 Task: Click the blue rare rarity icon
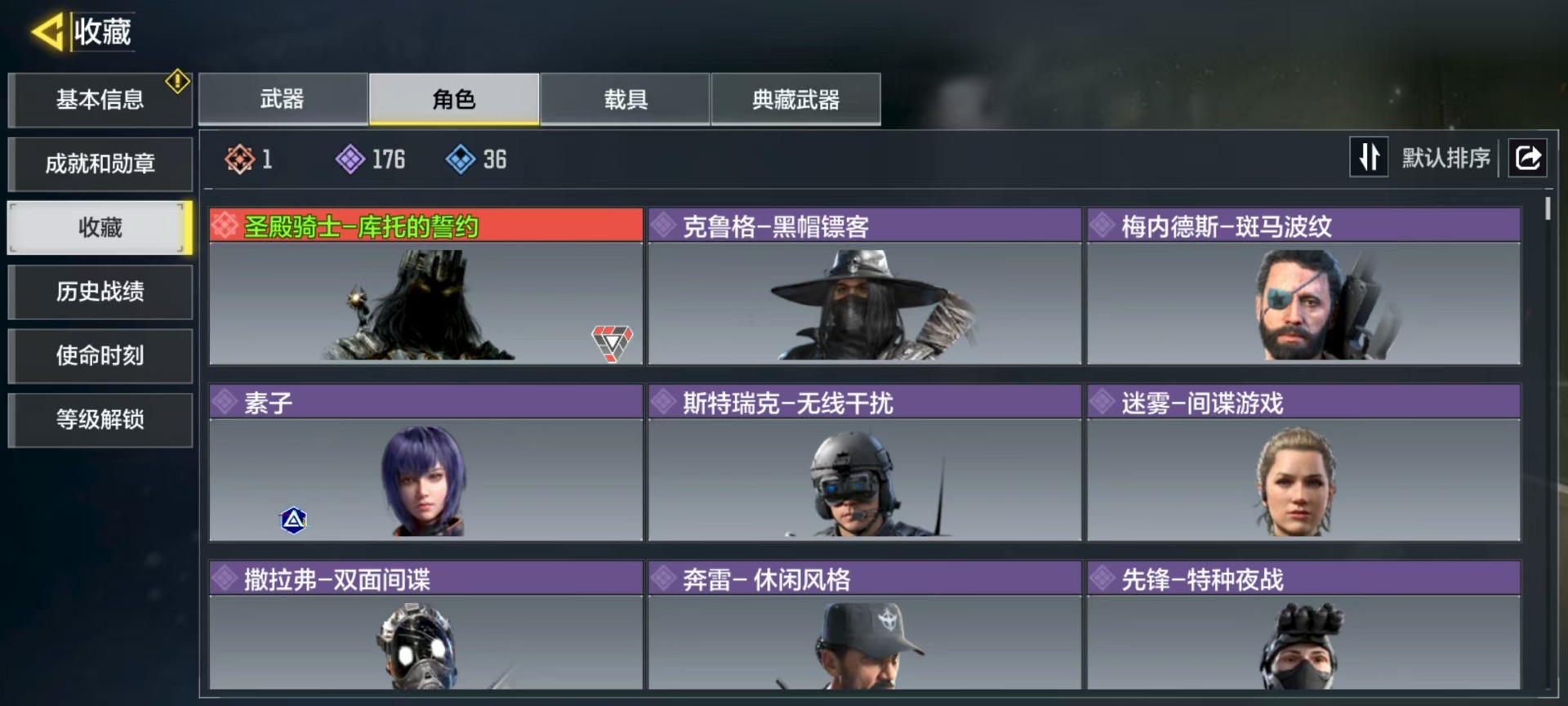pyautogui.click(x=461, y=159)
